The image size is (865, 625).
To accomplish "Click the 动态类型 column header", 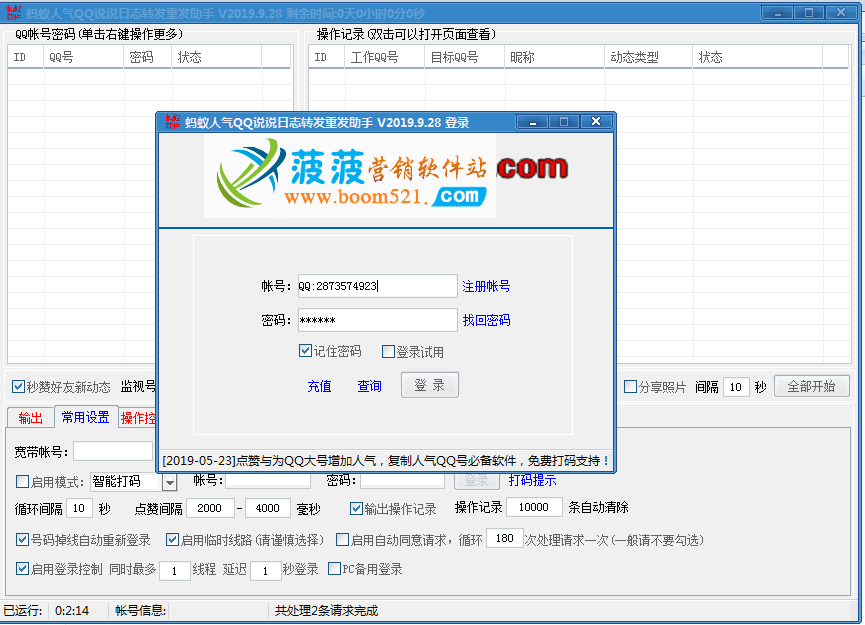I will click(649, 57).
